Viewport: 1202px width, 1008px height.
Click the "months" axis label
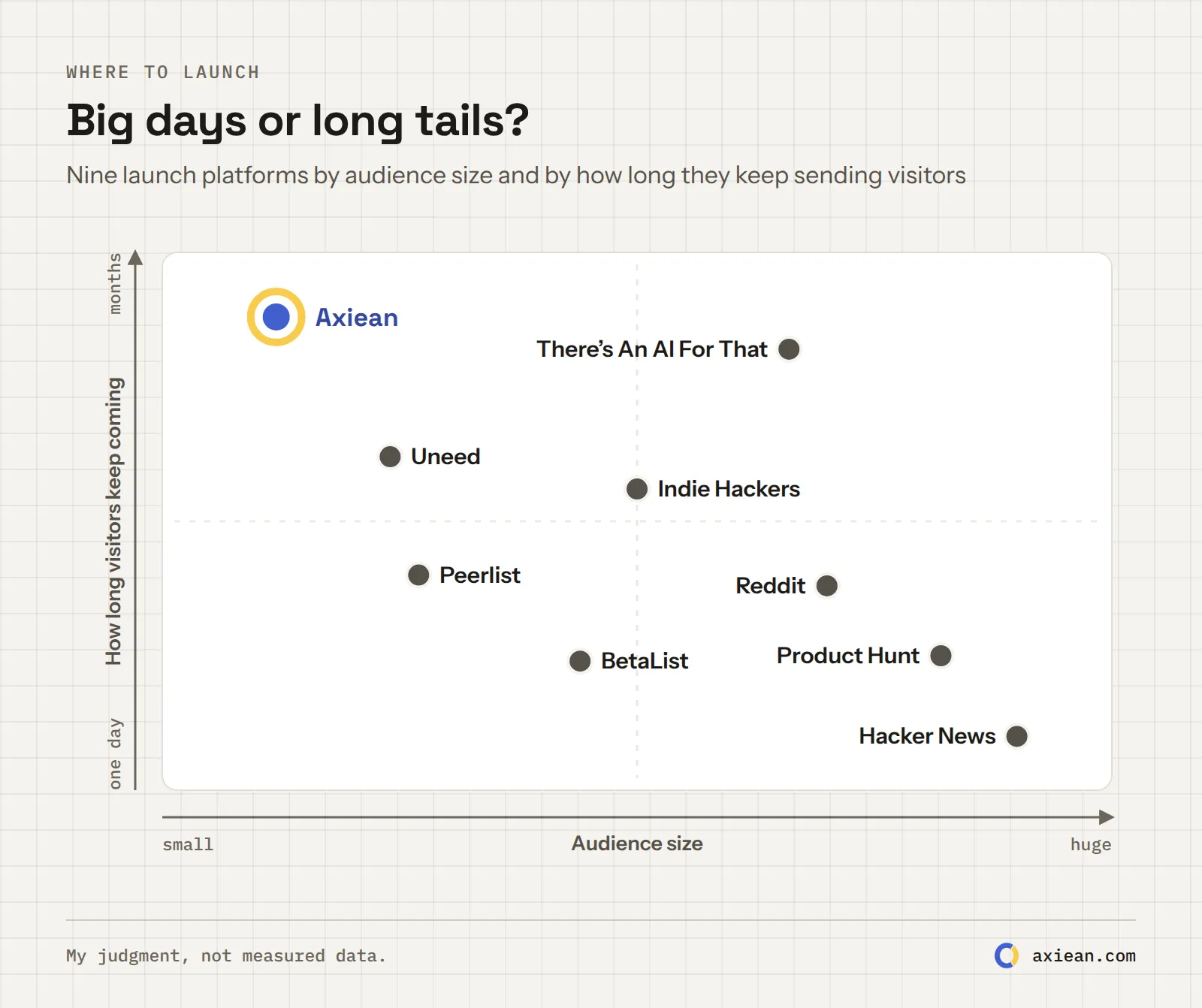pos(114,283)
